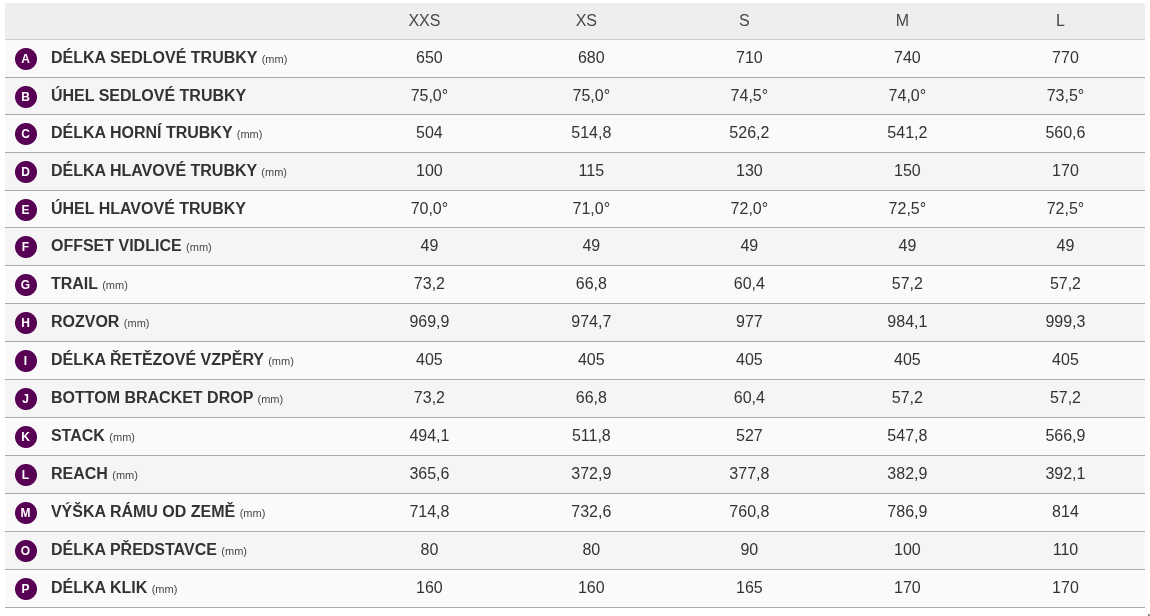Click the H badge beside Rozvor
This screenshot has width=1150, height=616.
click(26, 323)
